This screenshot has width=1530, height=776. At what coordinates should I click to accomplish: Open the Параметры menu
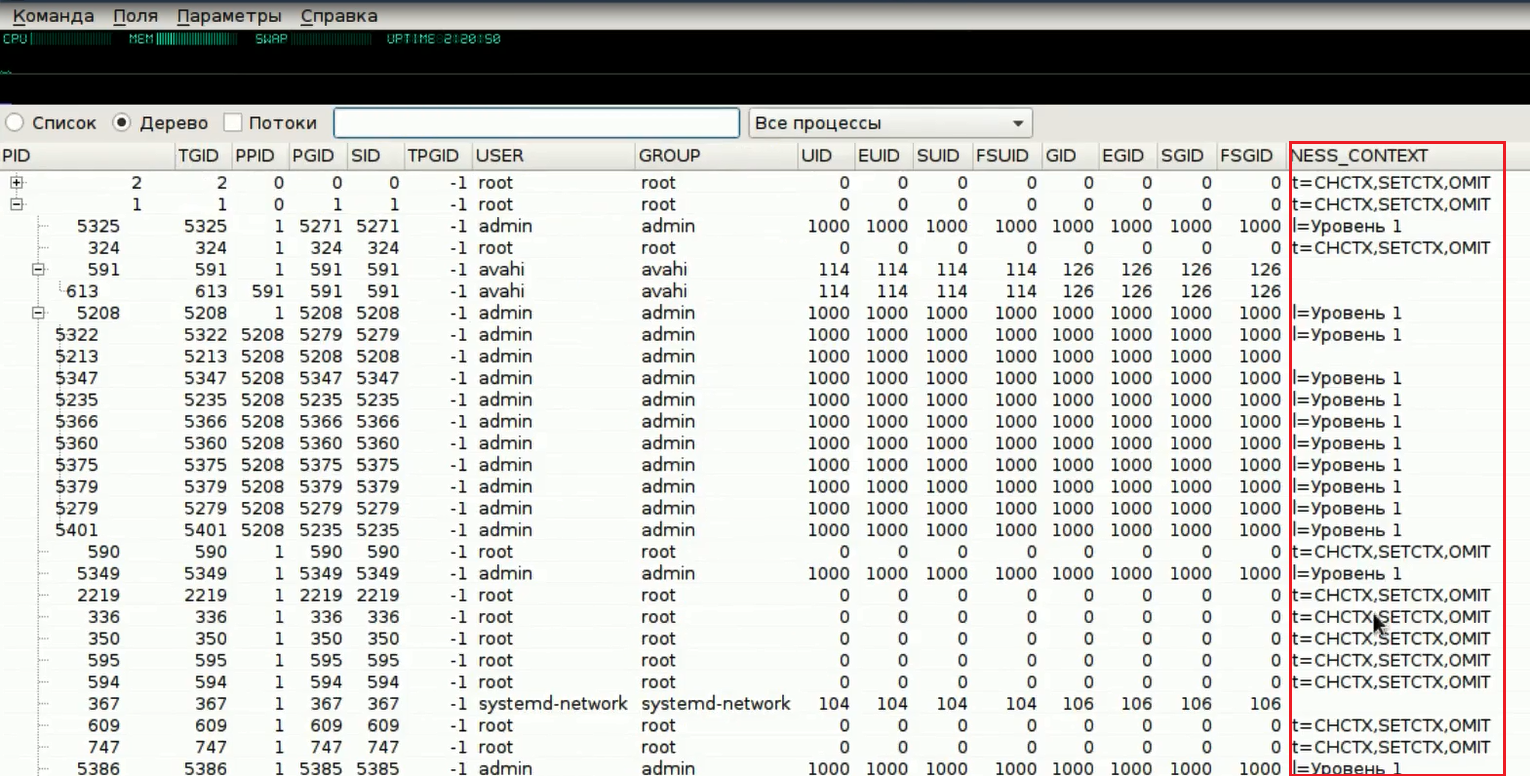coord(229,16)
